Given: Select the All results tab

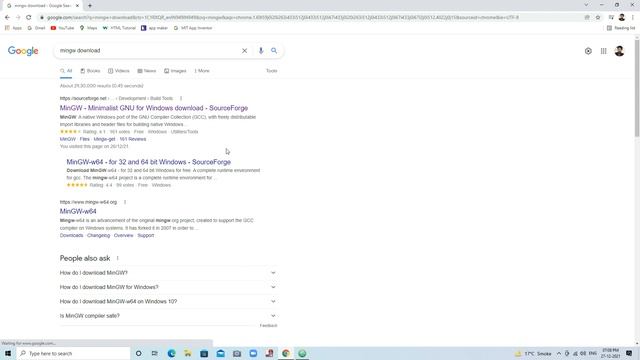Looking at the screenshot, I should (x=66, y=71).
